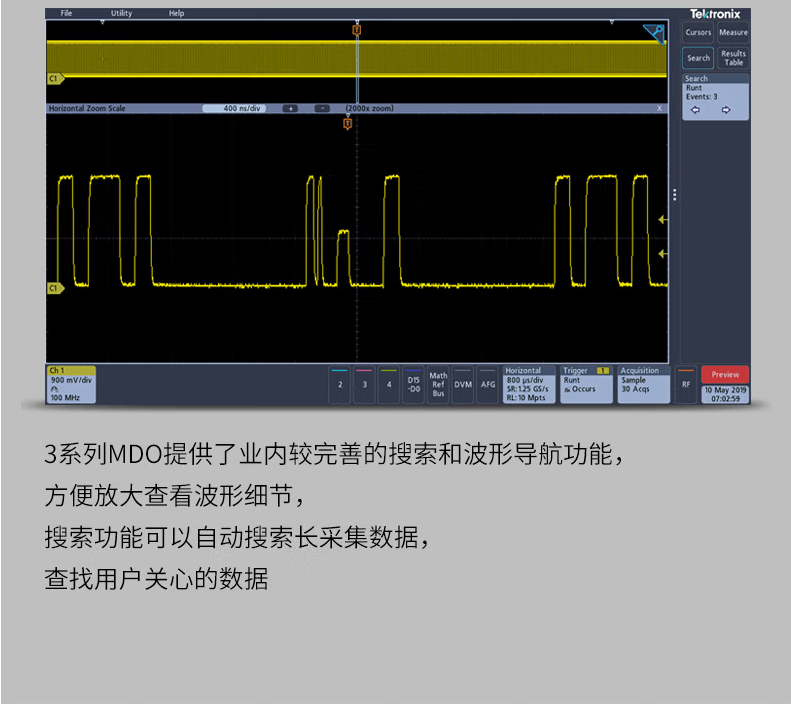This screenshot has height=704, width=791.
Task: Click the zoom in plus button
Action: pyautogui.click(x=290, y=108)
